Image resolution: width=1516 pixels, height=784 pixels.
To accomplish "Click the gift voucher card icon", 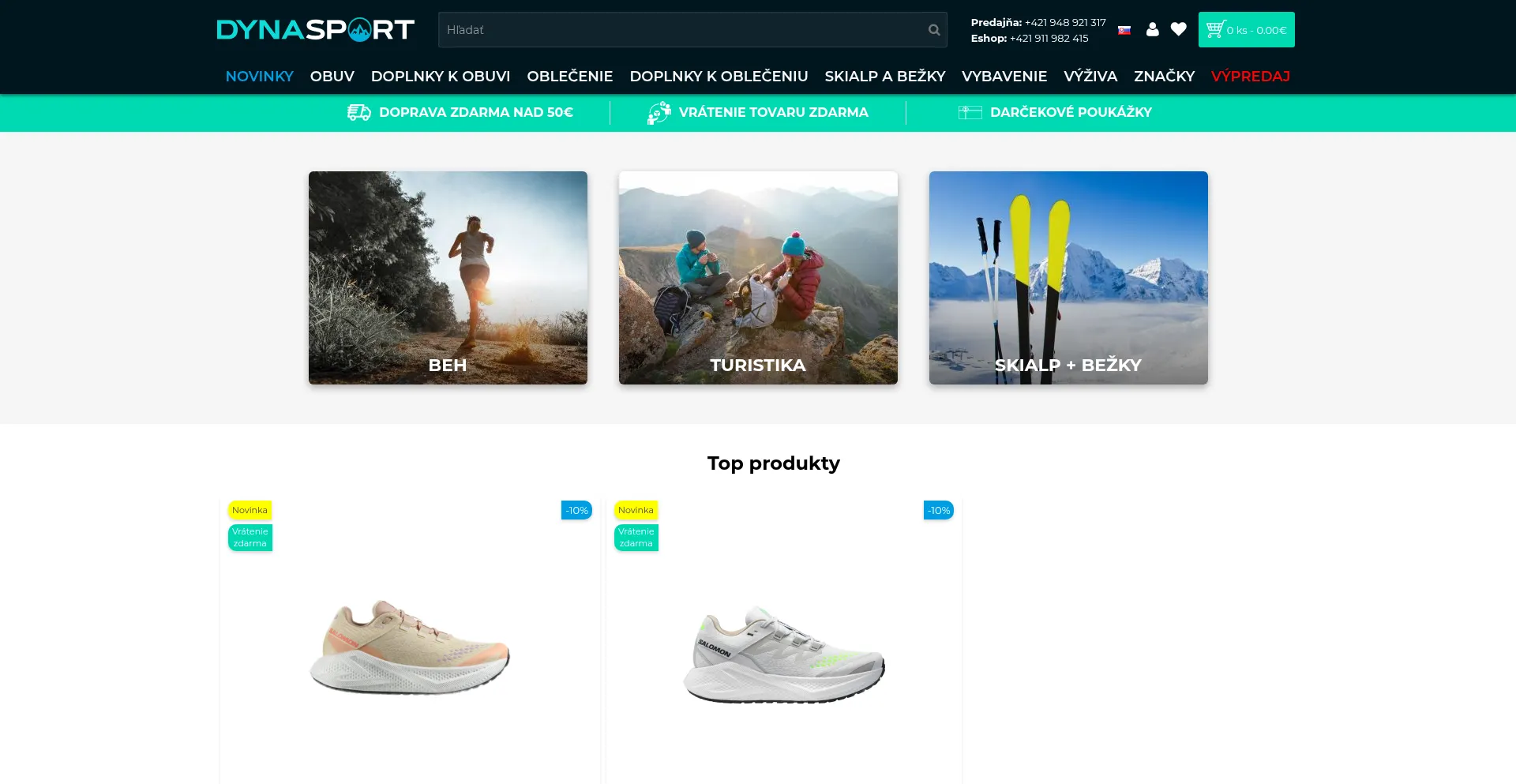I will point(970,112).
